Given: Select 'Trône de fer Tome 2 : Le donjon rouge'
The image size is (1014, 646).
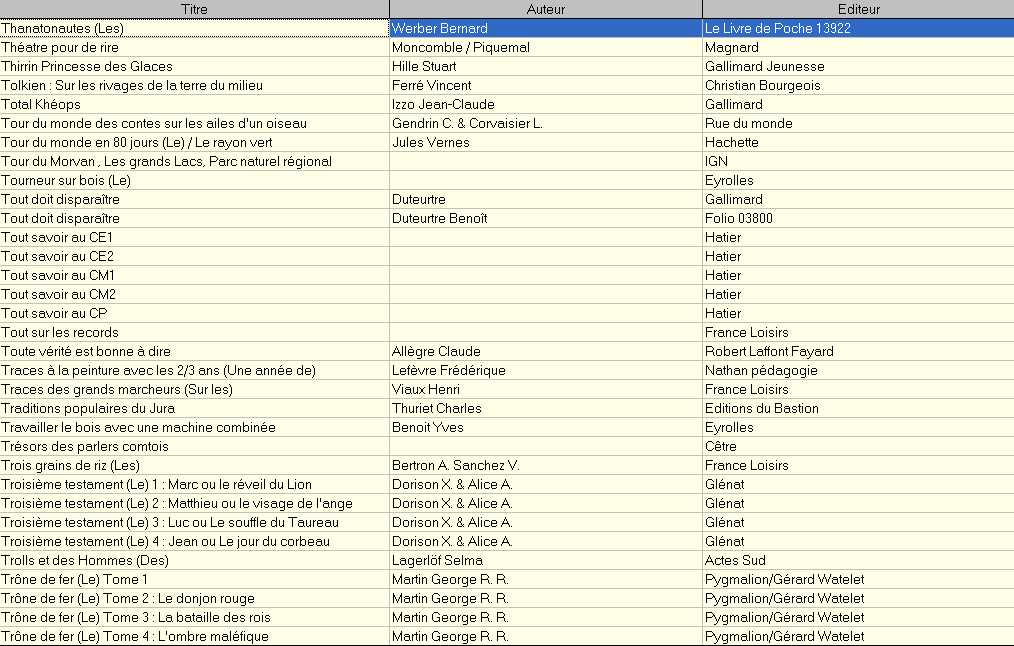Looking at the screenshot, I should tap(194, 599).
